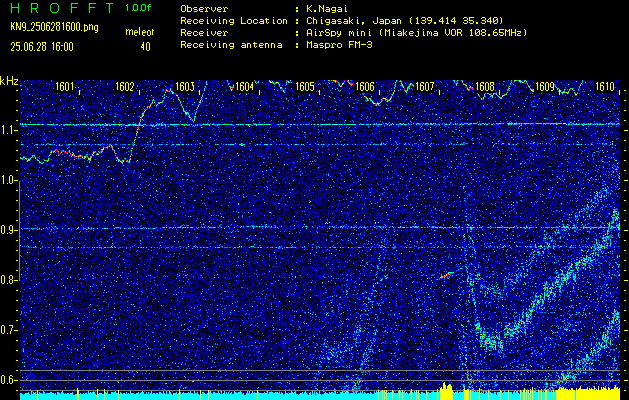Click the 1607 time marker
The height and width of the screenshot is (400, 629).
425,86
